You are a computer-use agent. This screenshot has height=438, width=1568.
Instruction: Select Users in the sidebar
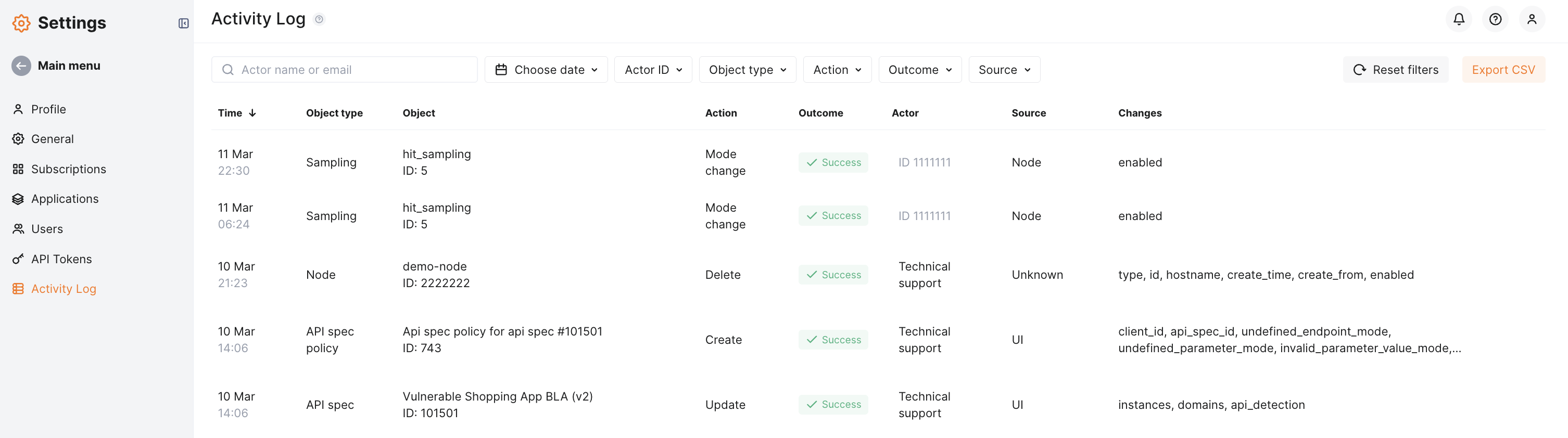47,229
